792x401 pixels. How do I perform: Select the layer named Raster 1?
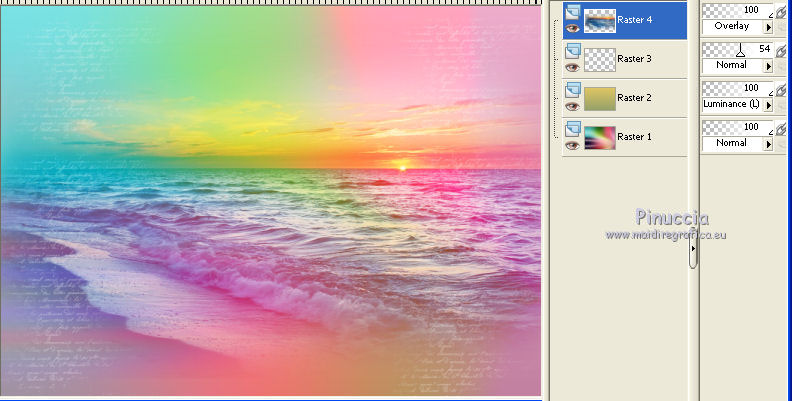(634, 136)
